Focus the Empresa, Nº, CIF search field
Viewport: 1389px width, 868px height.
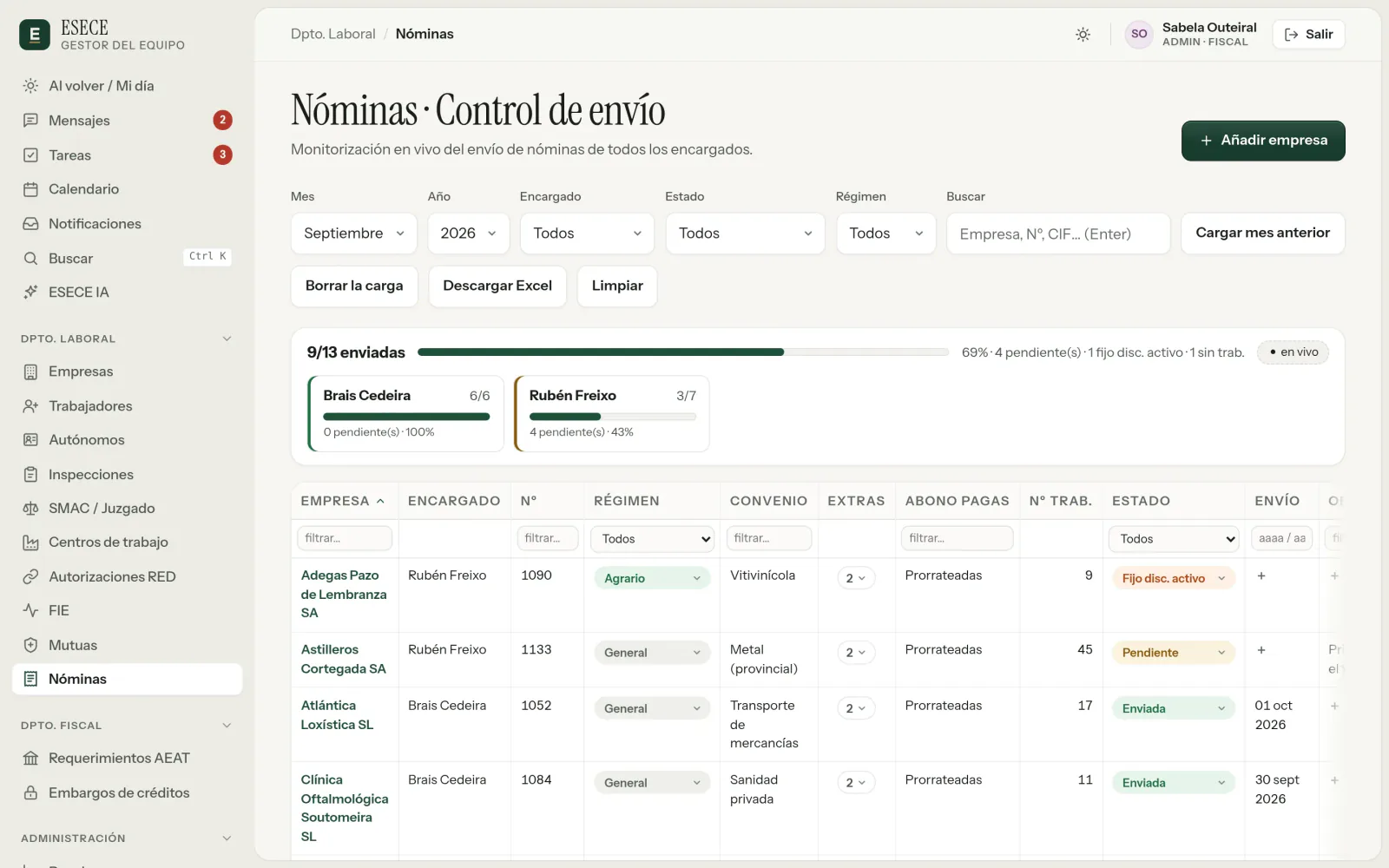click(x=1058, y=233)
